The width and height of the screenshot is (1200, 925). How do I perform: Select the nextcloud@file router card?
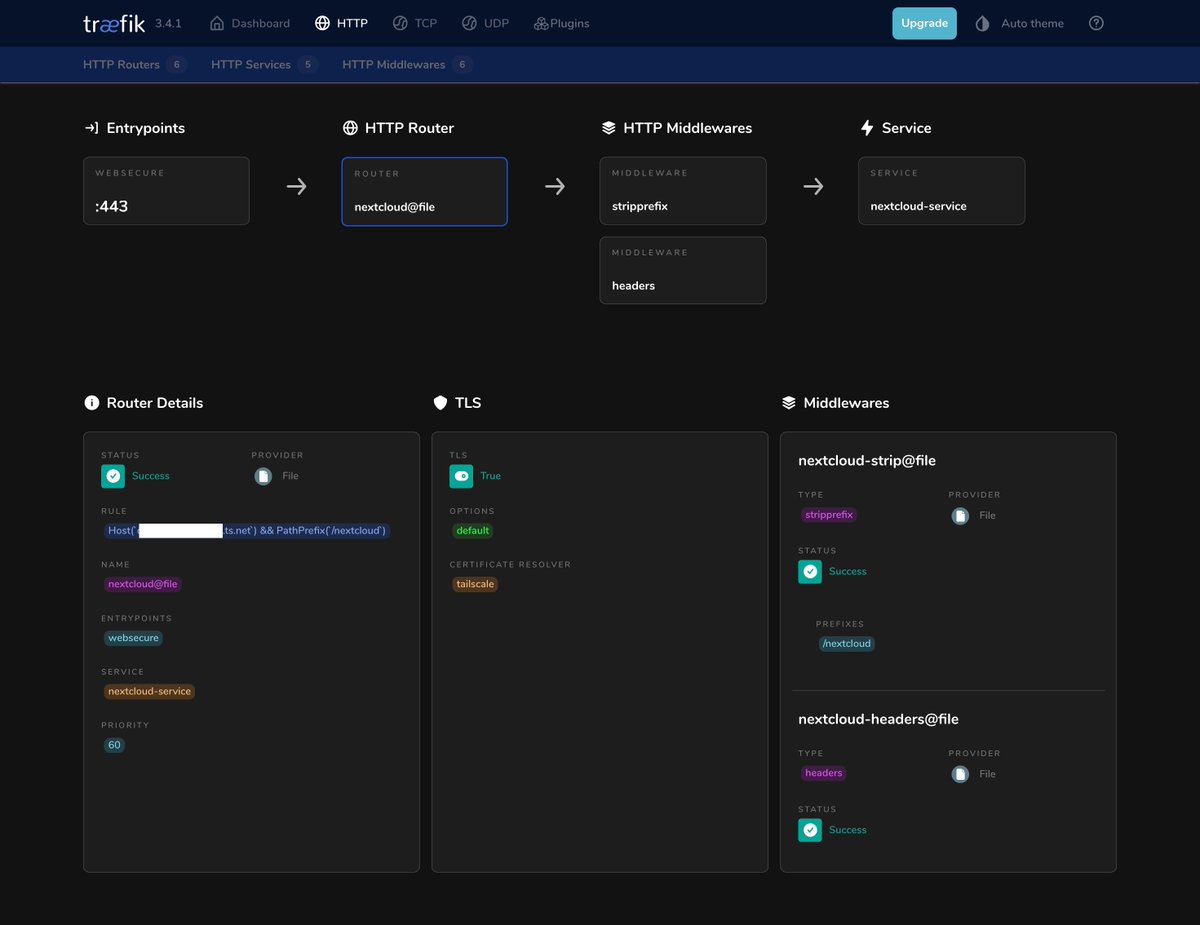click(424, 191)
